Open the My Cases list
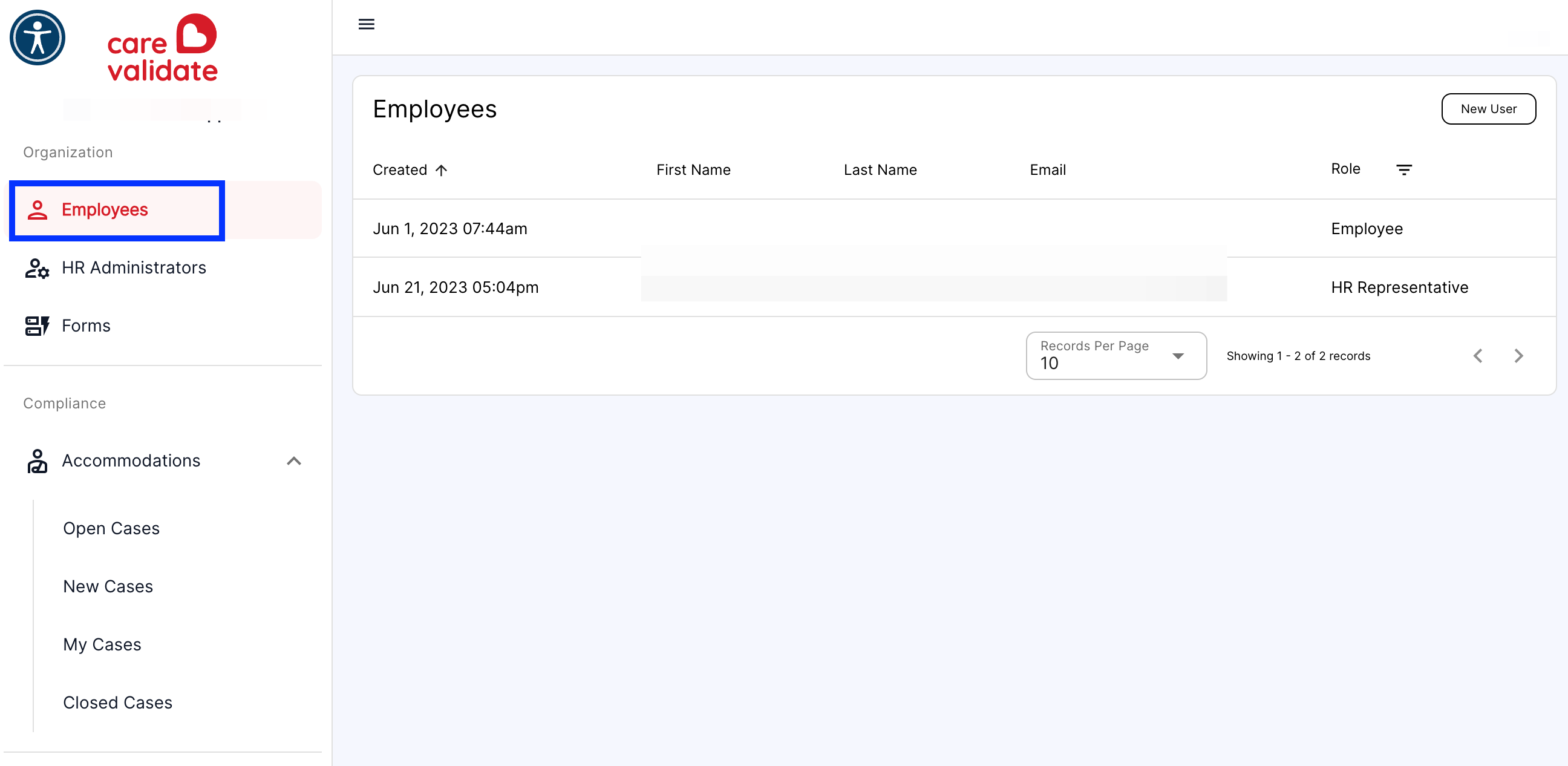 pos(102,644)
